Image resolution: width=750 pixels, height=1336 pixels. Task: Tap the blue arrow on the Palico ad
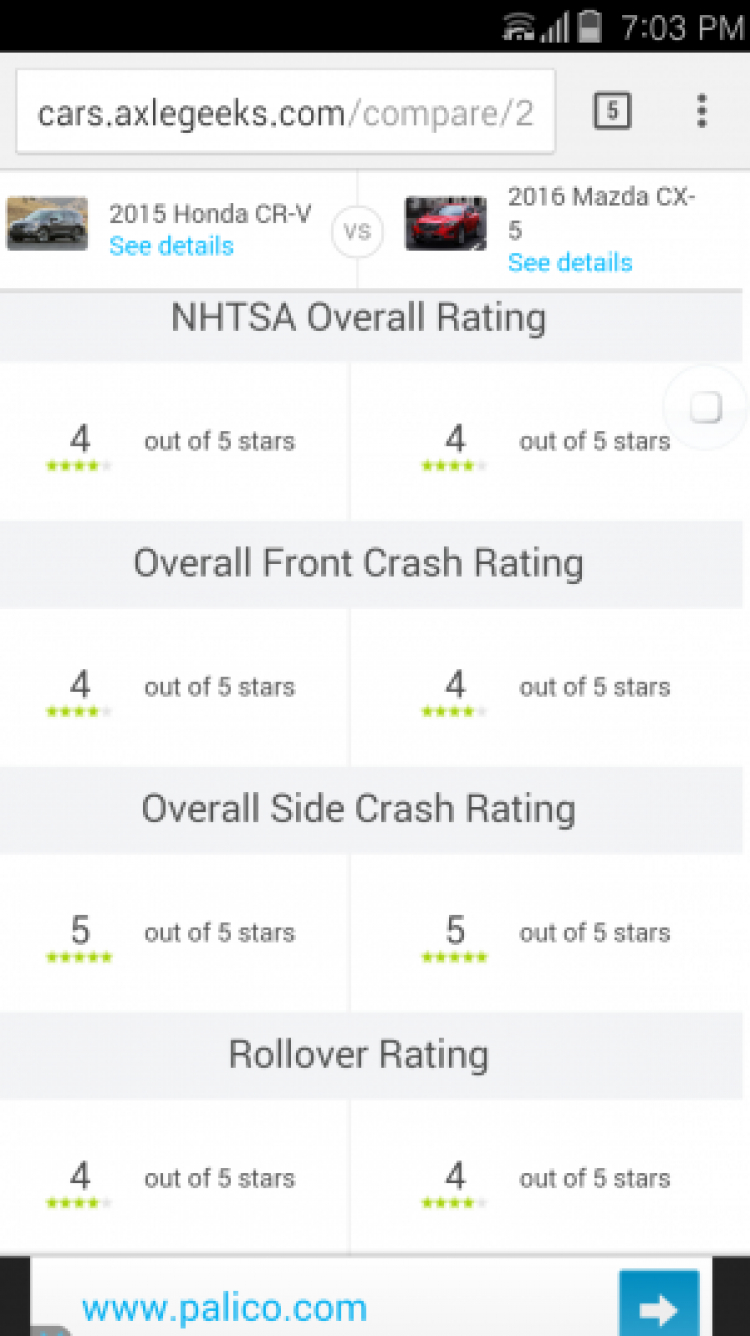659,1305
